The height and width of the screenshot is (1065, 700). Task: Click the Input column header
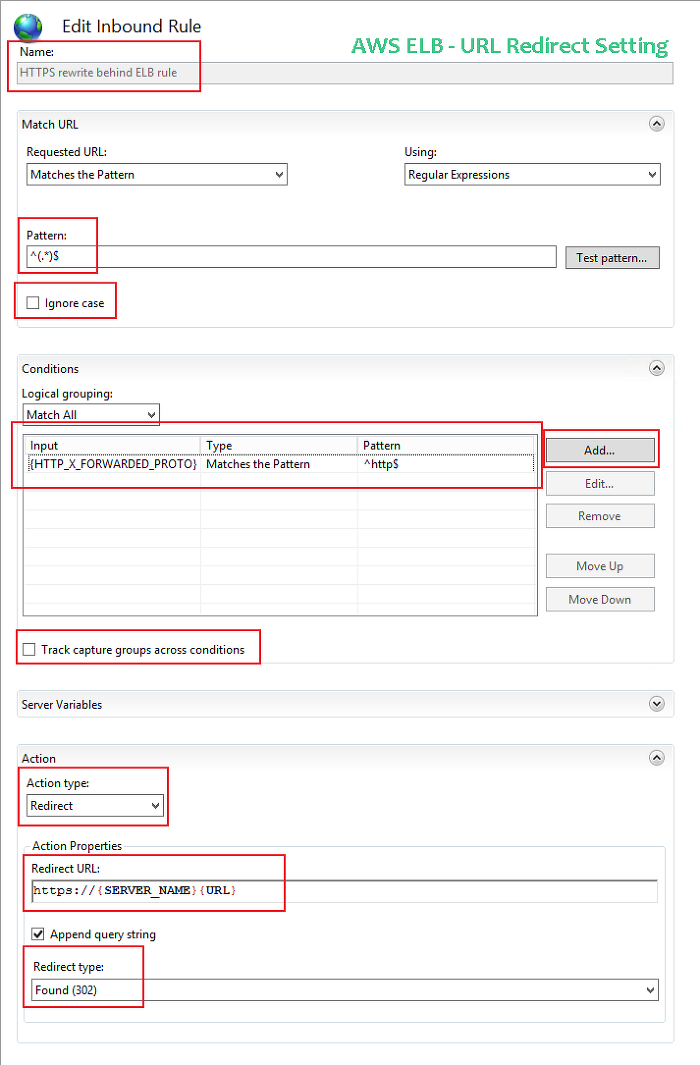click(112, 446)
